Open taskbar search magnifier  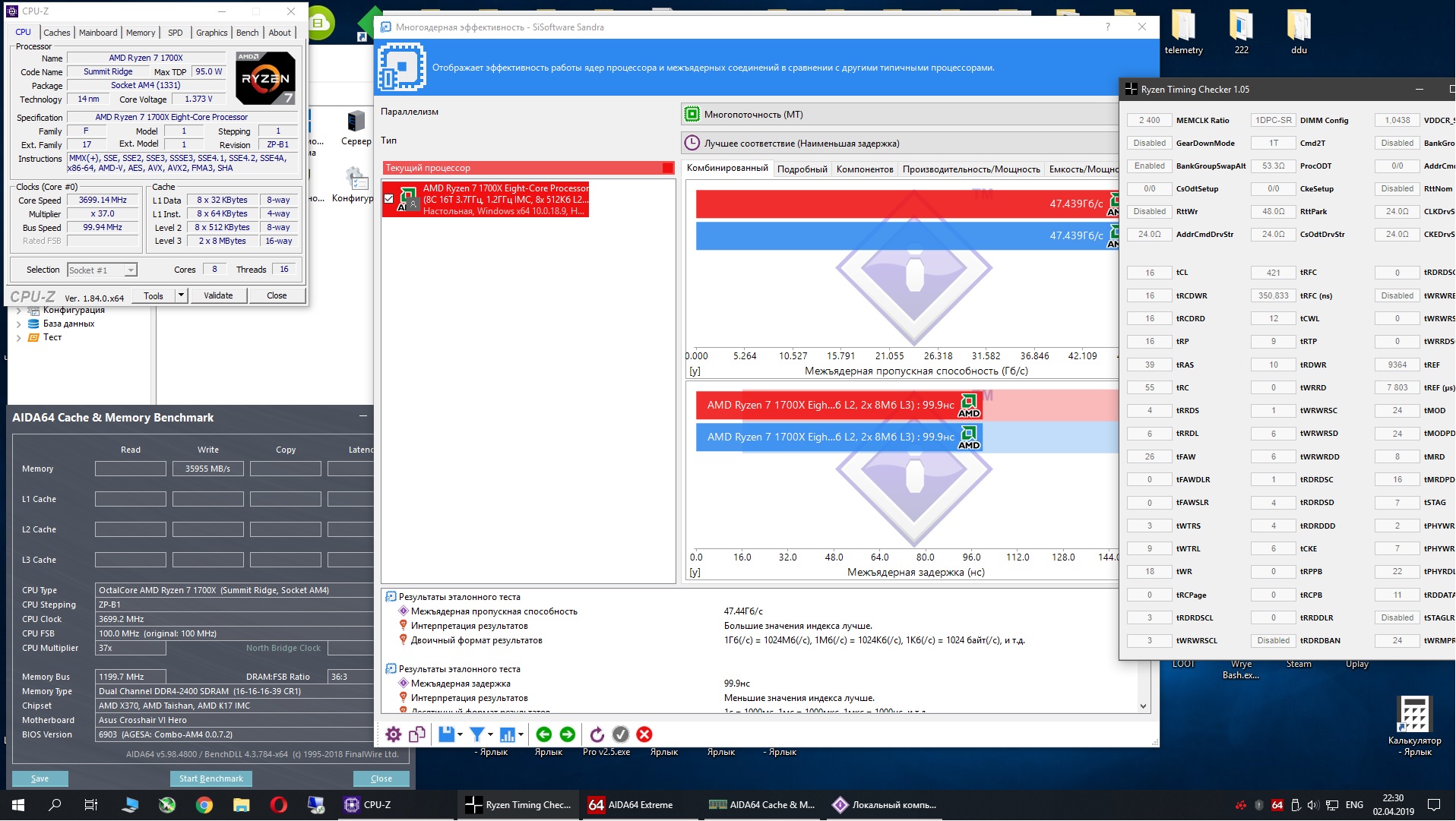(55, 805)
